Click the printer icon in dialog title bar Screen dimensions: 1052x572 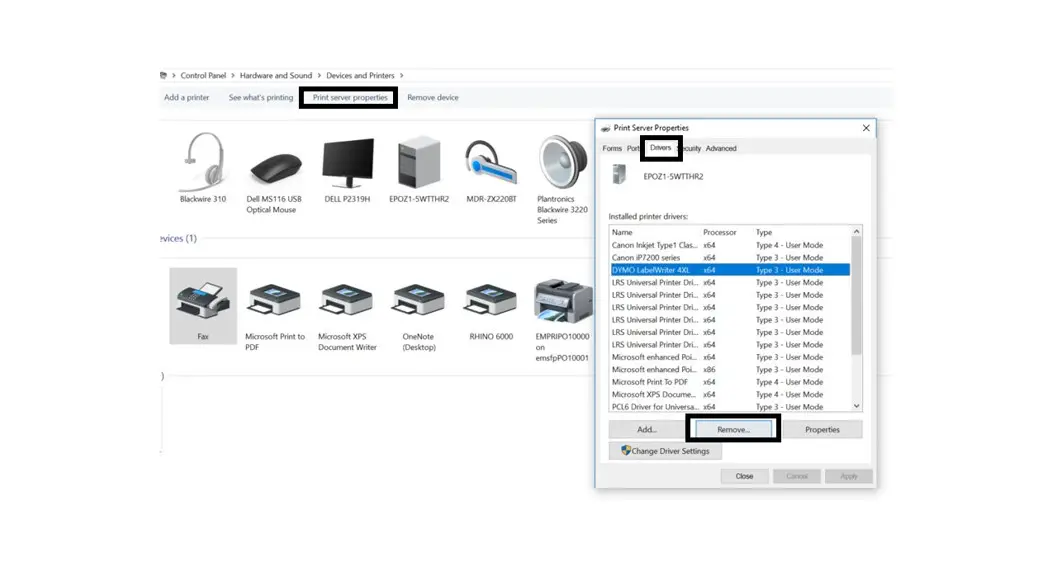click(x=605, y=128)
